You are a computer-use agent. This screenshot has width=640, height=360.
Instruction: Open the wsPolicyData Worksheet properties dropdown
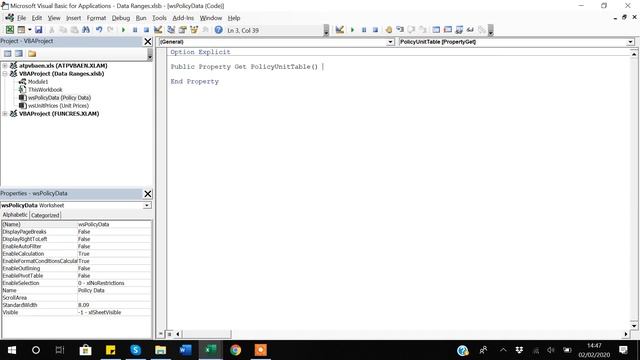[147, 205]
